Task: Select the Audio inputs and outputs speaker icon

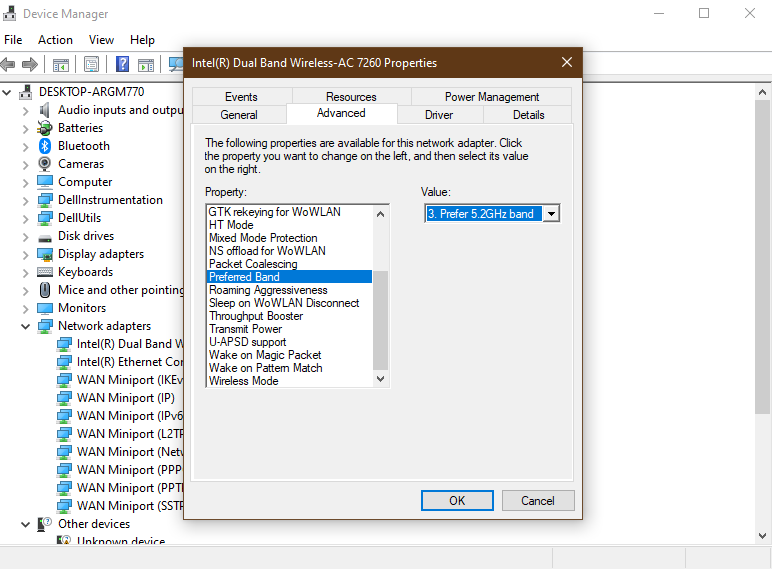Action: [44, 110]
